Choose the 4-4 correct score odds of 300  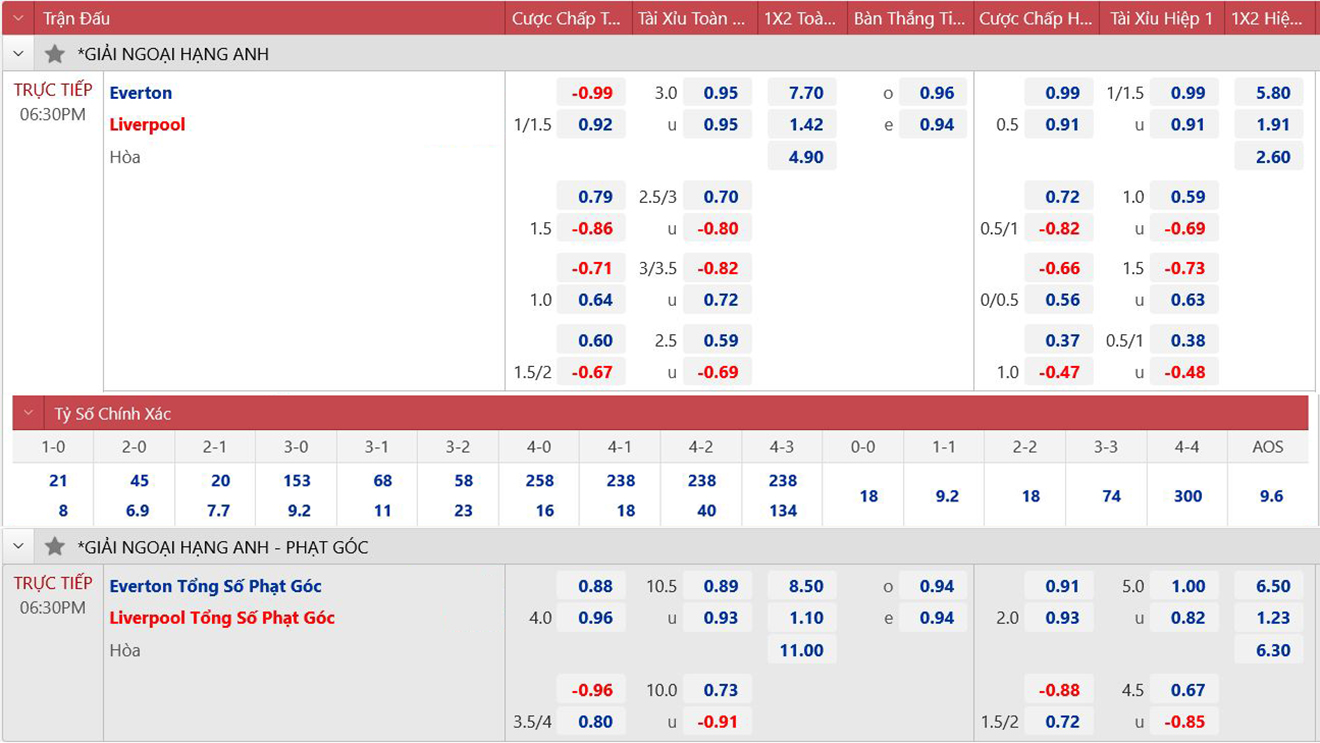pos(1187,496)
